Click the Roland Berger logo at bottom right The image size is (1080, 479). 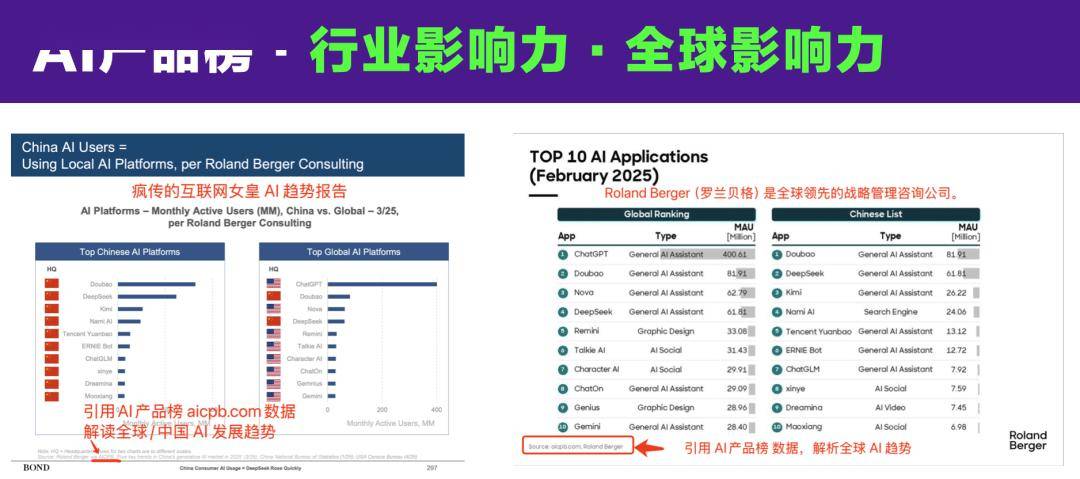[1028, 440]
